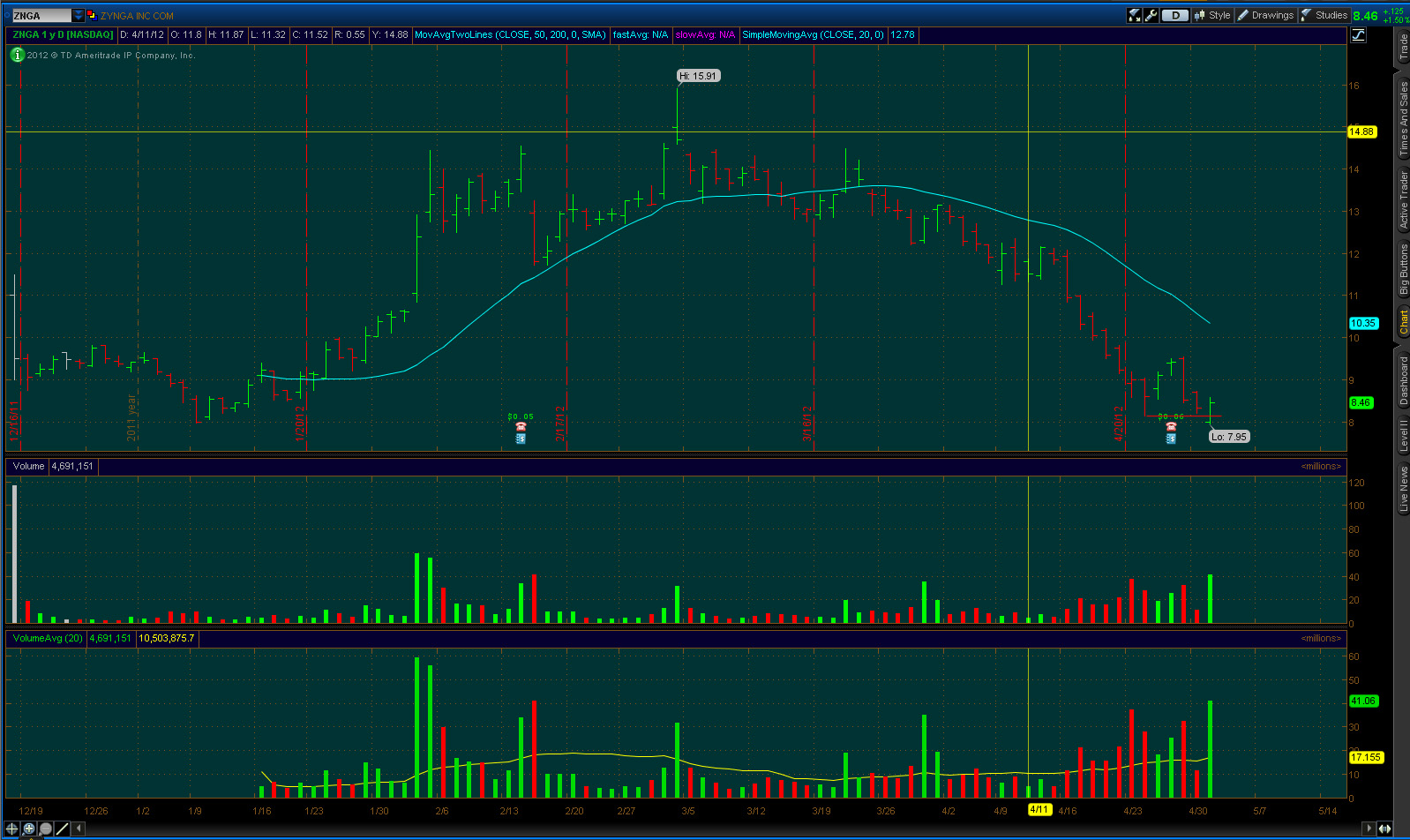Screen dimensions: 1410x840
Task: Click the VolumeAvg (20) panel label
Action: pyautogui.click(x=48, y=638)
